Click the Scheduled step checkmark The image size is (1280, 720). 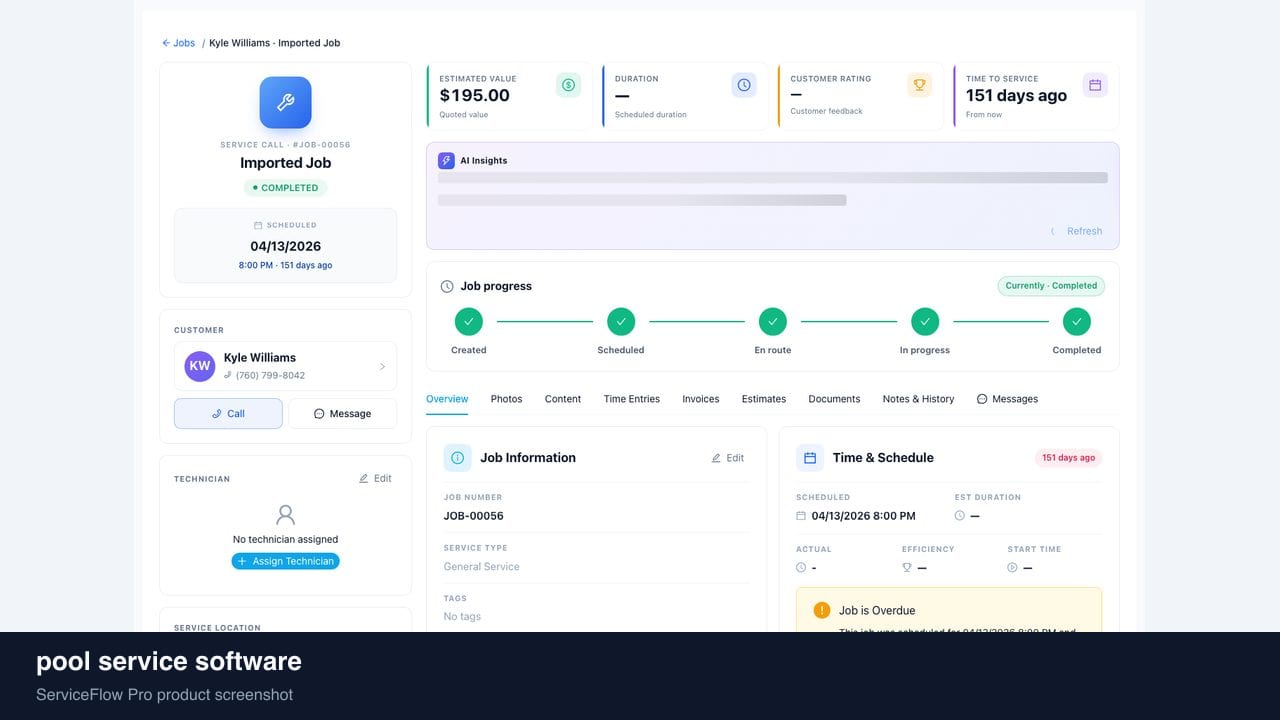point(621,321)
